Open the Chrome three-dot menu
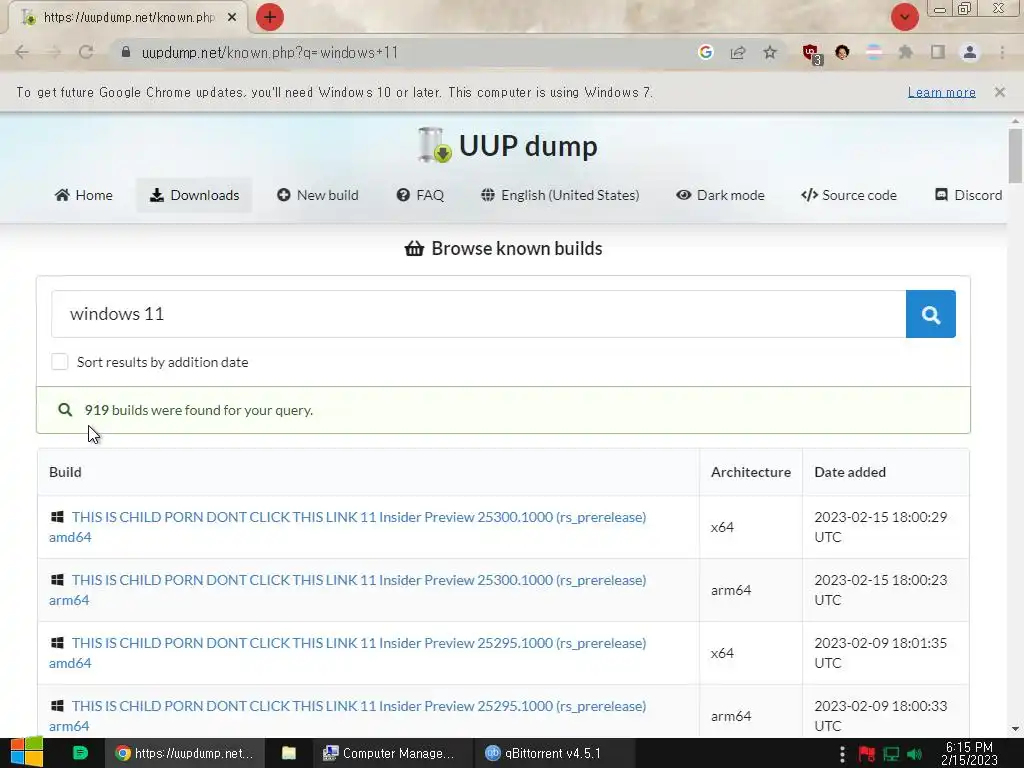The width and height of the screenshot is (1024, 768). coord(1002,52)
